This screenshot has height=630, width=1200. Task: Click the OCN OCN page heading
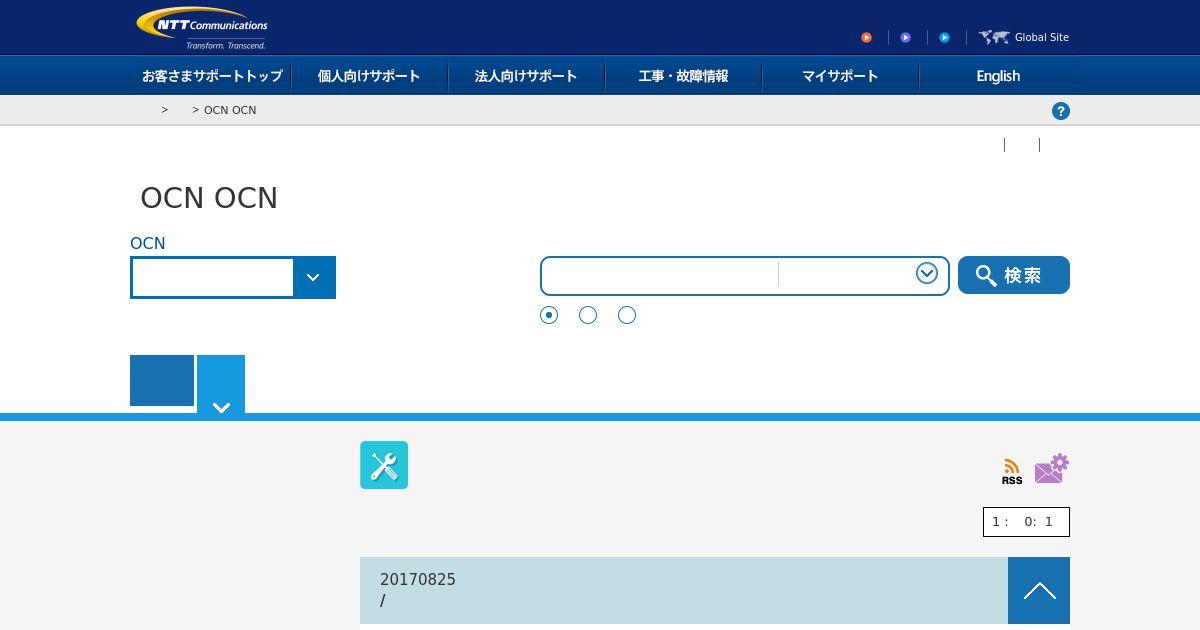(209, 198)
